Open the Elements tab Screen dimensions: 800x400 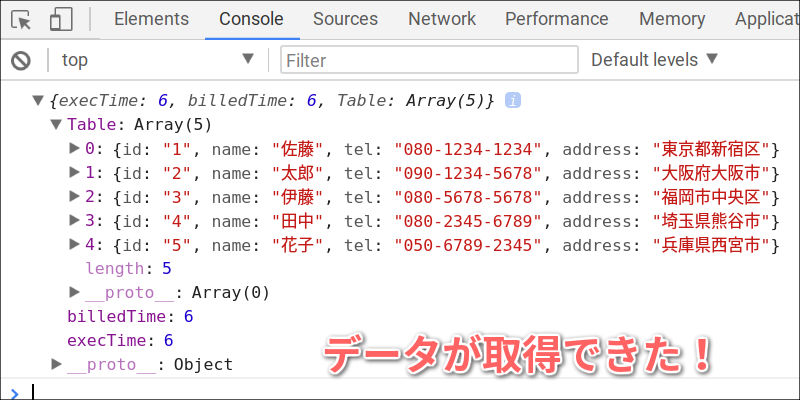click(152, 19)
